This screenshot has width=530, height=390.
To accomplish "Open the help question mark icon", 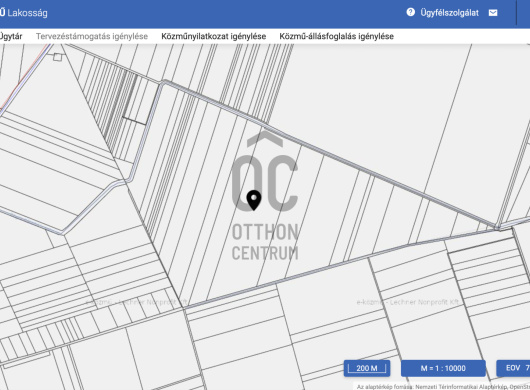I will 410,13.
